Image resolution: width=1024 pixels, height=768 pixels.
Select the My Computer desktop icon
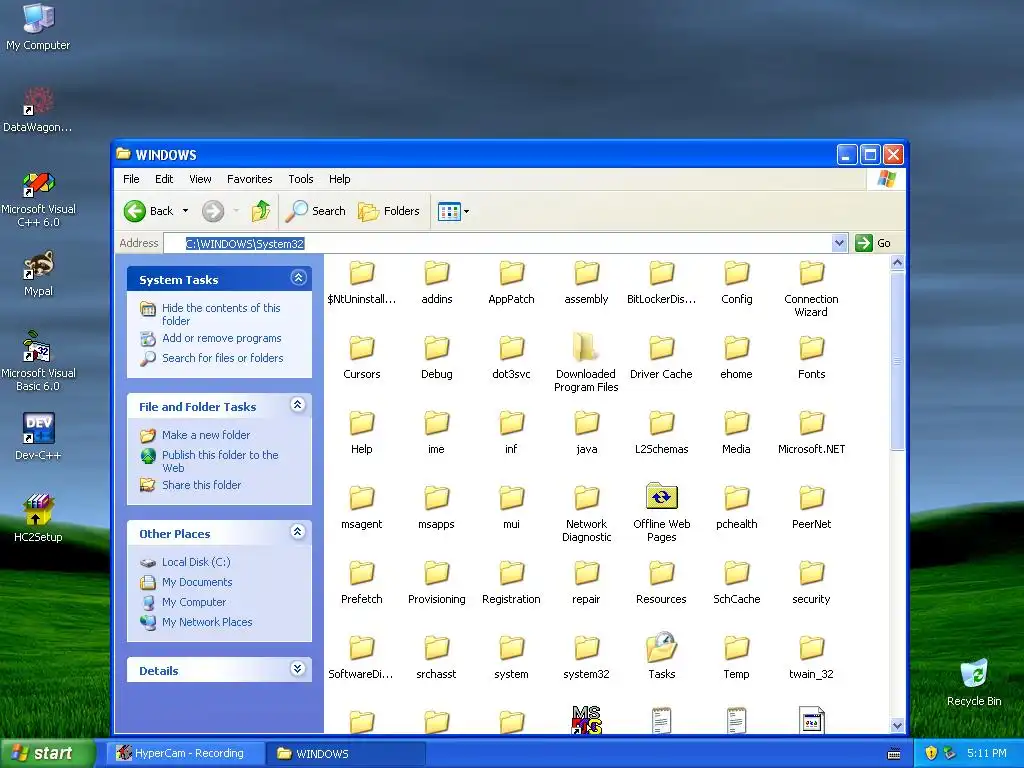point(38,26)
